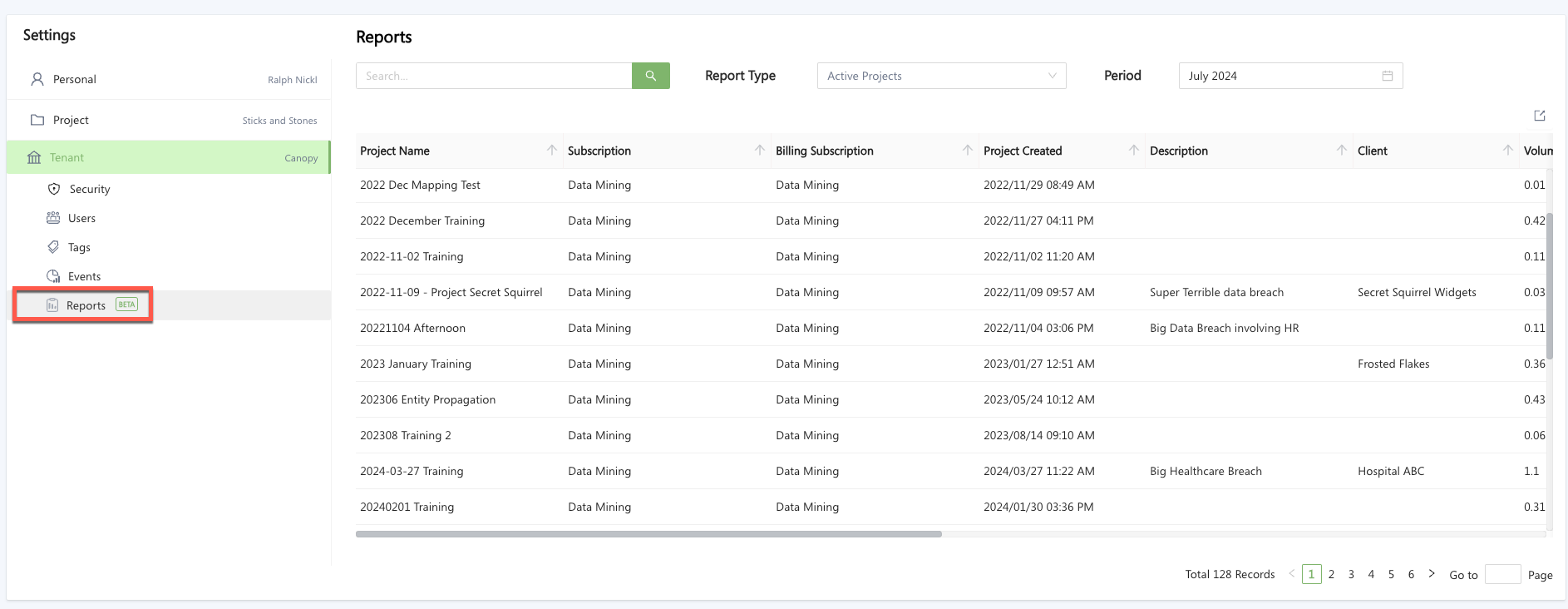Image resolution: width=1568 pixels, height=609 pixels.
Task: Click the Users group icon
Action: tap(53, 218)
